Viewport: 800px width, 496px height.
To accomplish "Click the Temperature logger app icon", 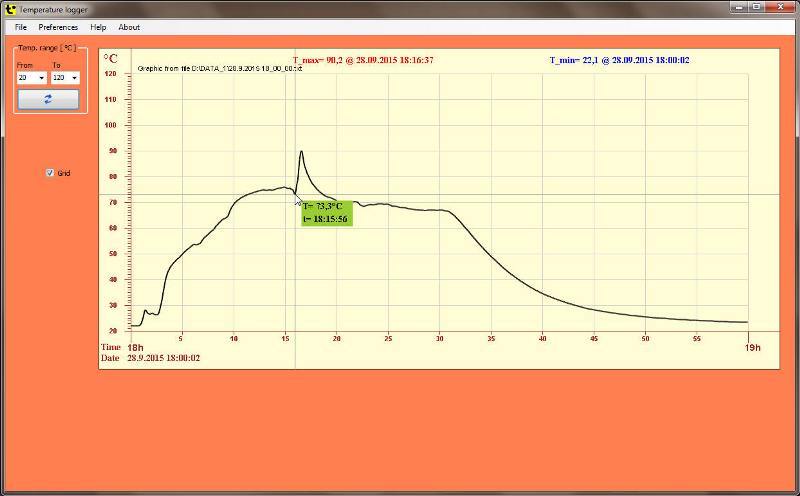I will point(10,9).
